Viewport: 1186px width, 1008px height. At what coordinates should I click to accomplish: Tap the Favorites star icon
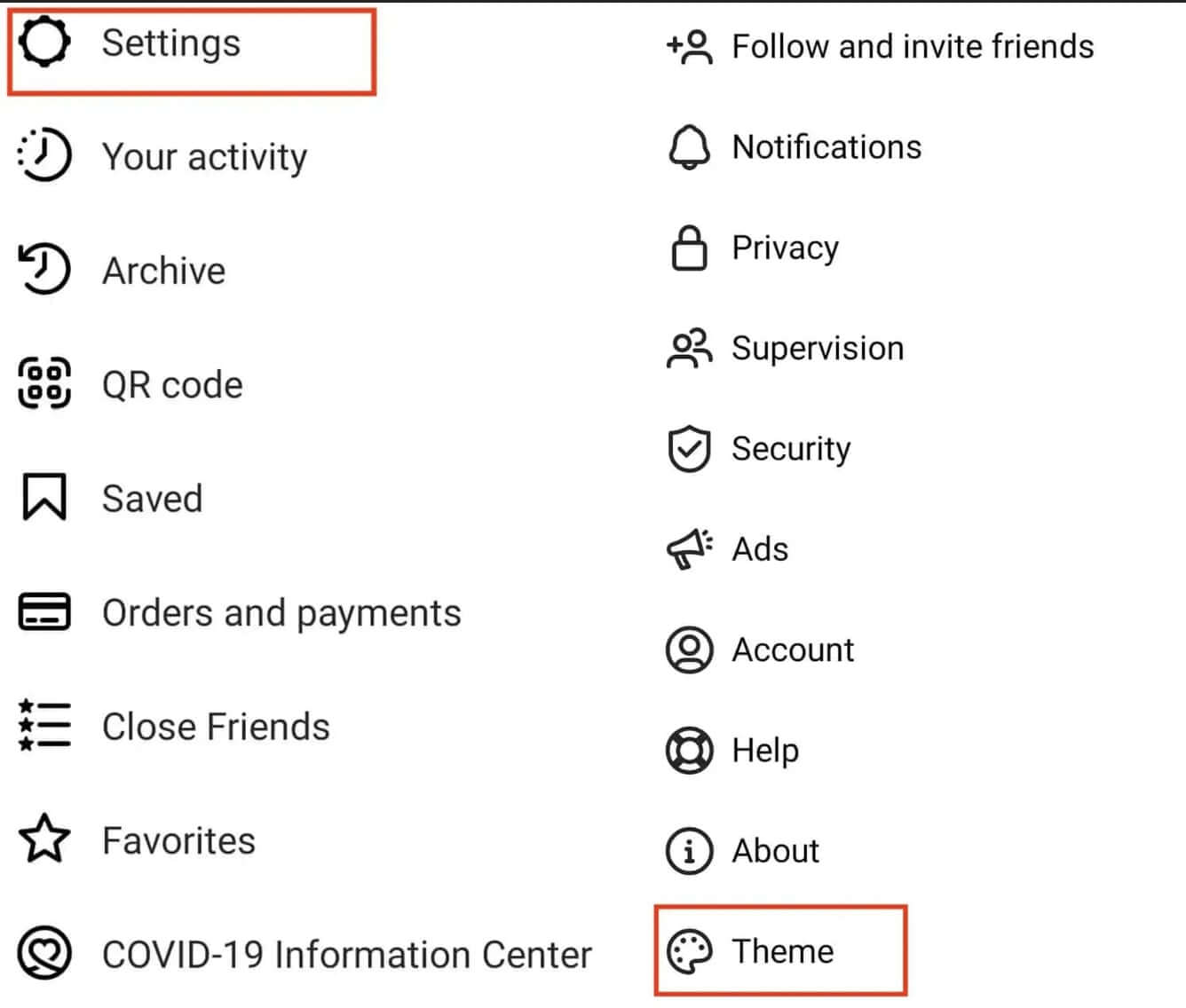[43, 839]
